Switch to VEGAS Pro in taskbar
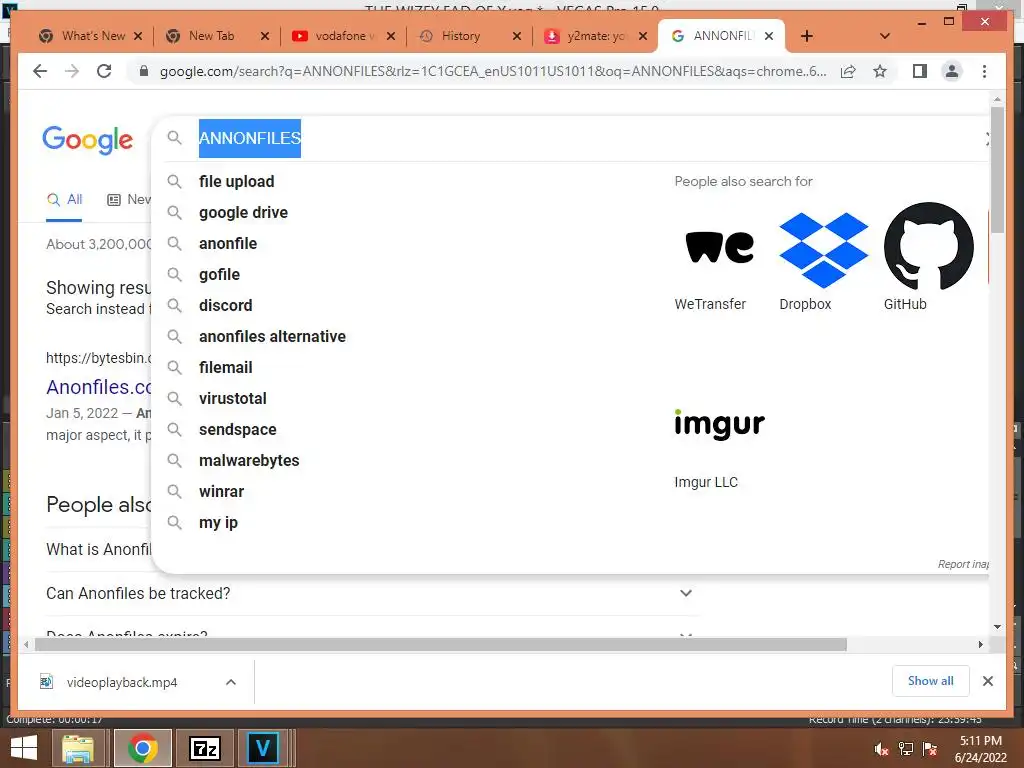The width and height of the screenshot is (1024, 768). 263,748
